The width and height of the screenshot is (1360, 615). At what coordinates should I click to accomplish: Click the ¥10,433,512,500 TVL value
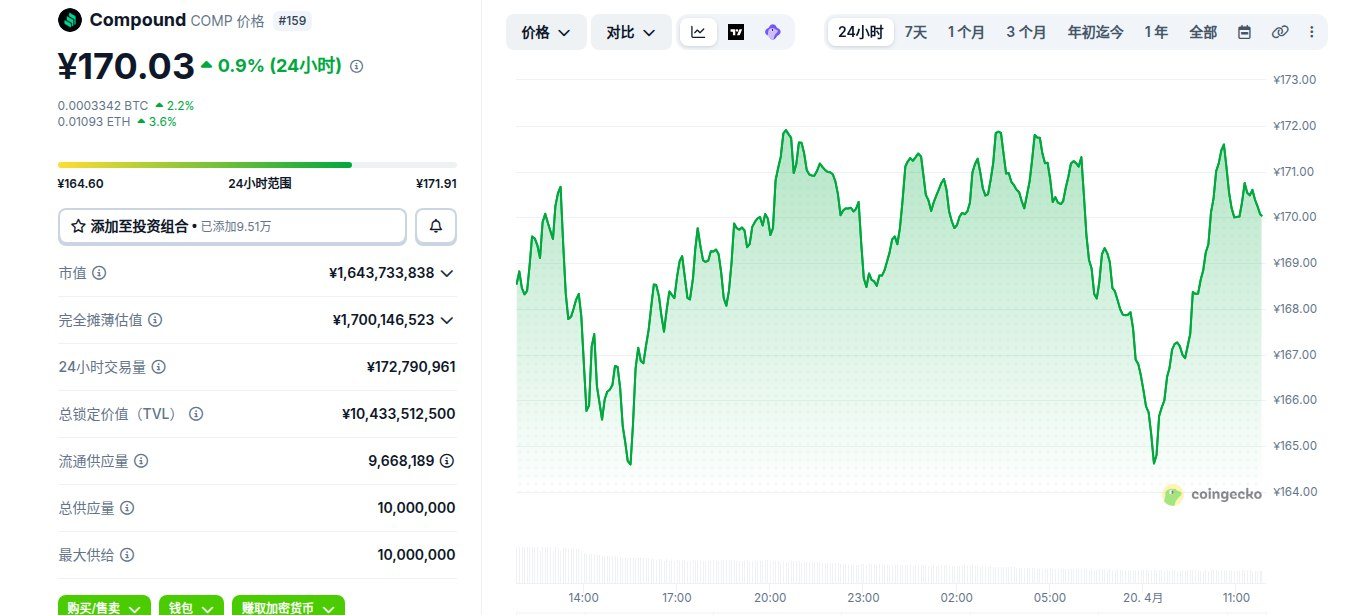399,414
